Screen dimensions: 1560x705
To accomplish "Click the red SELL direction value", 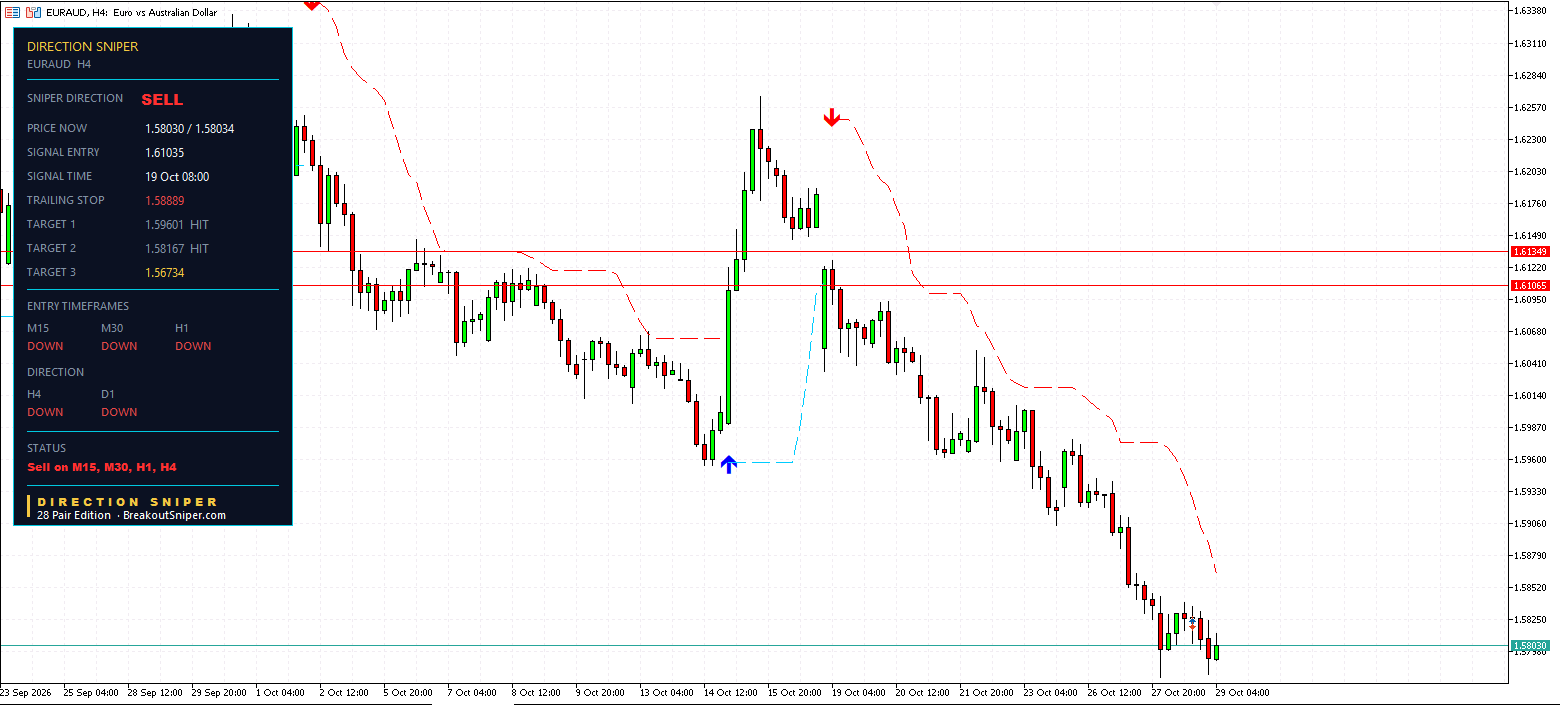I will pos(162,100).
